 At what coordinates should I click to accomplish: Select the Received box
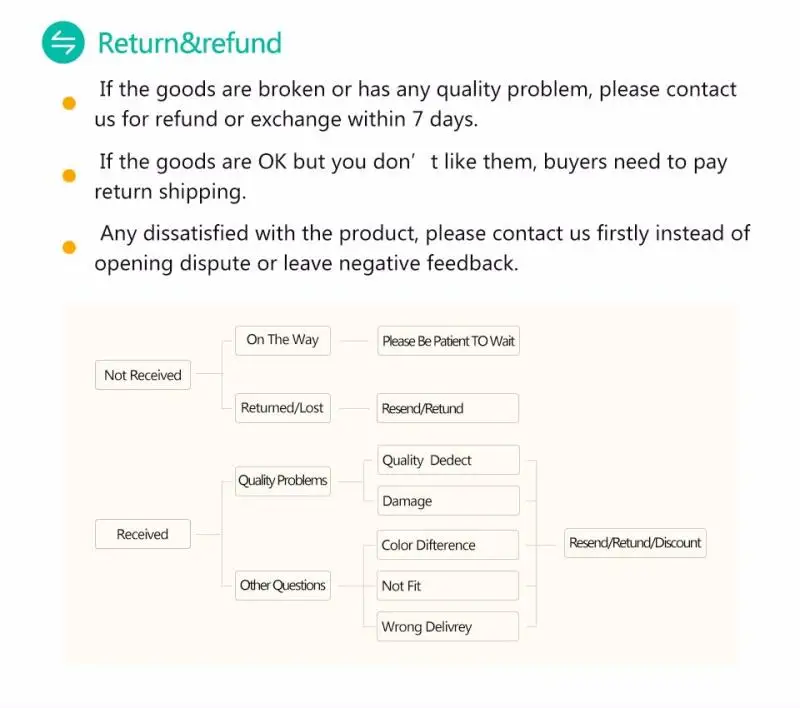[x=143, y=534]
